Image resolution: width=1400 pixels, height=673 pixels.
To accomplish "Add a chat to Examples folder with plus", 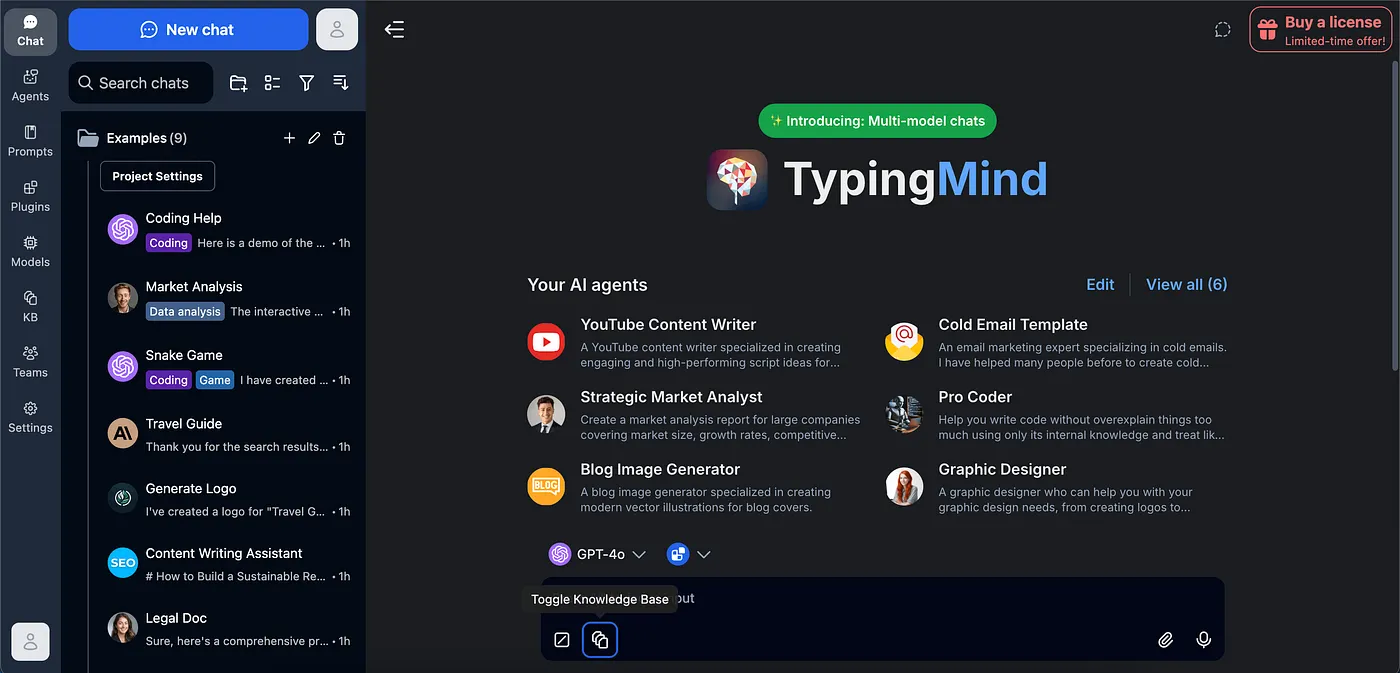I will click(289, 138).
